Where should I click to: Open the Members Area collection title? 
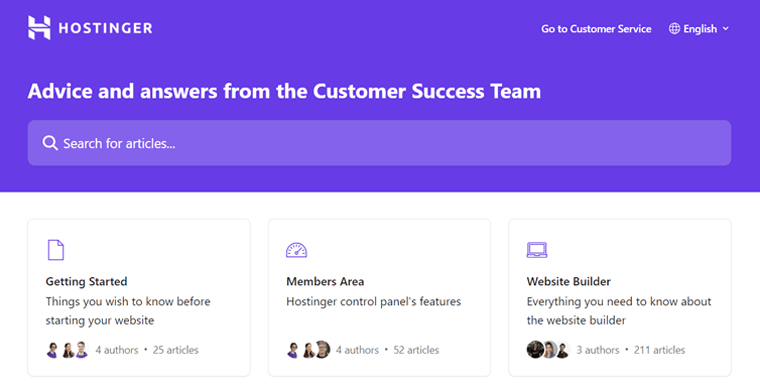(325, 281)
